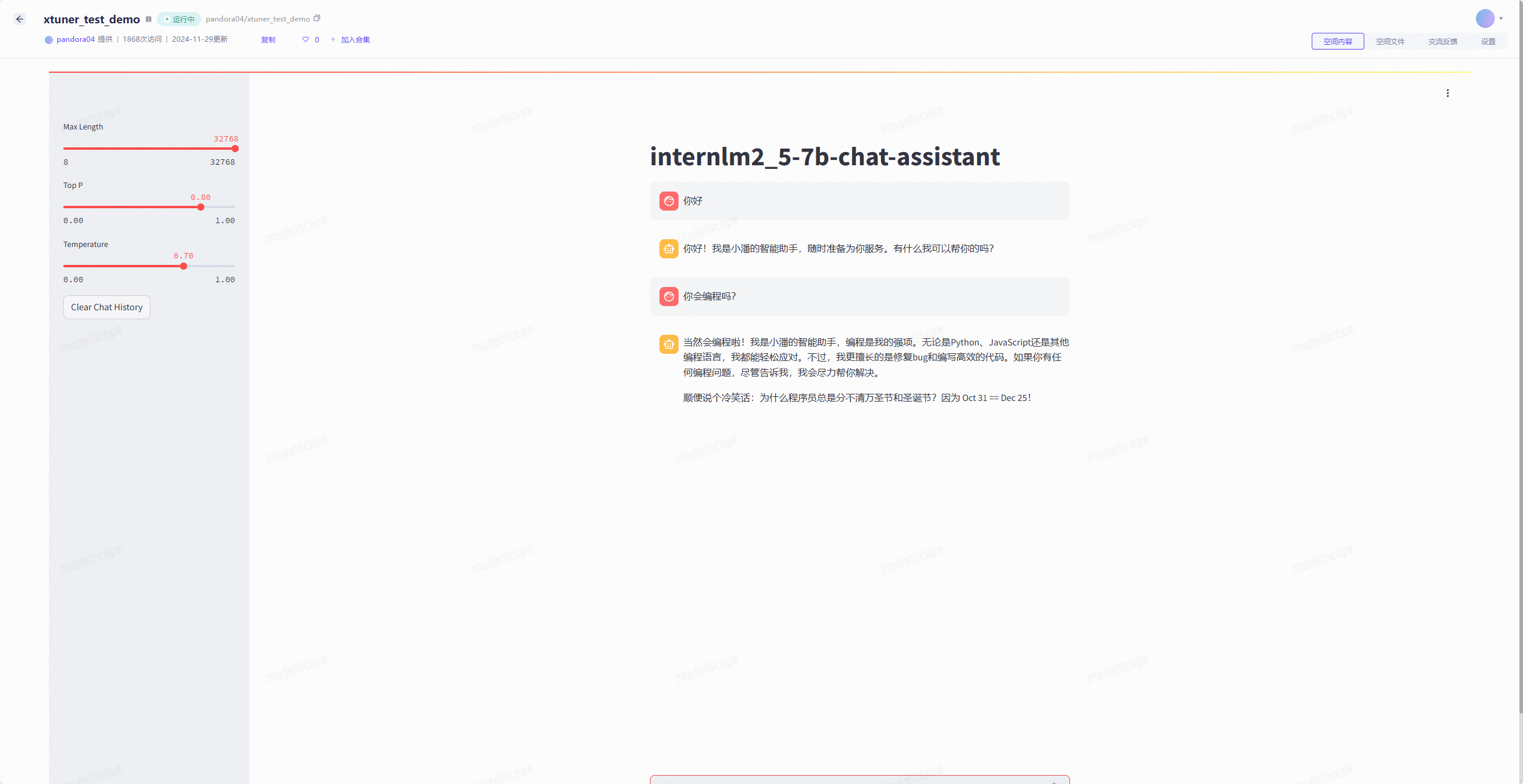Screen dimensions: 1523x784
Task: Click the 复制 copy link
Action: tap(268, 39)
